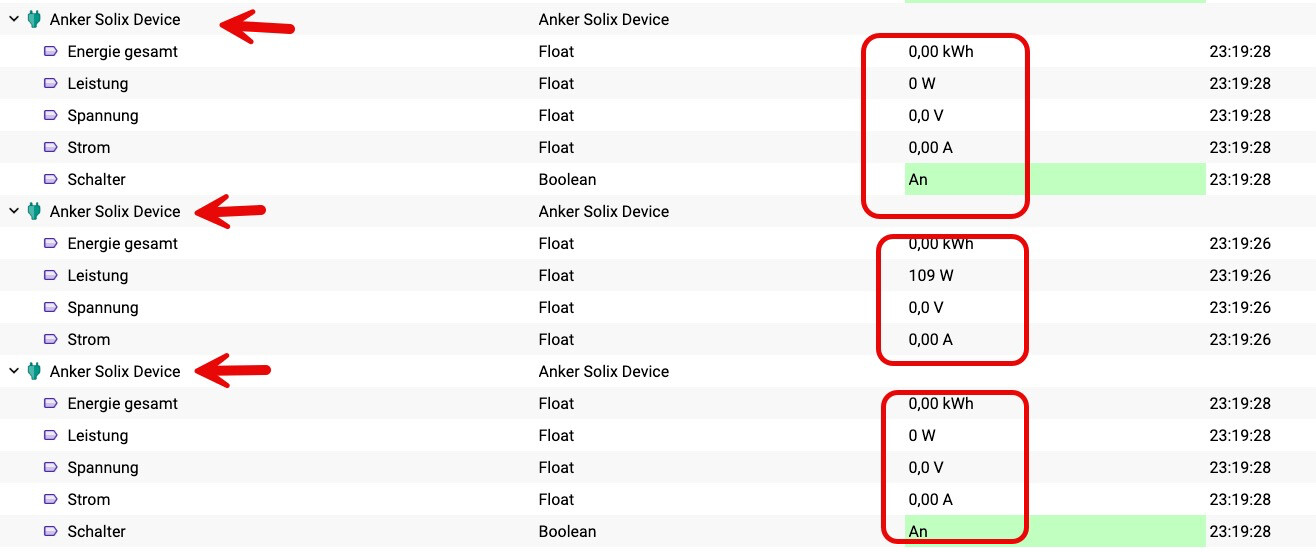Click the plug icon of the bottom Anker Solix Device
The width and height of the screenshot is (1316, 552).
coord(34,371)
